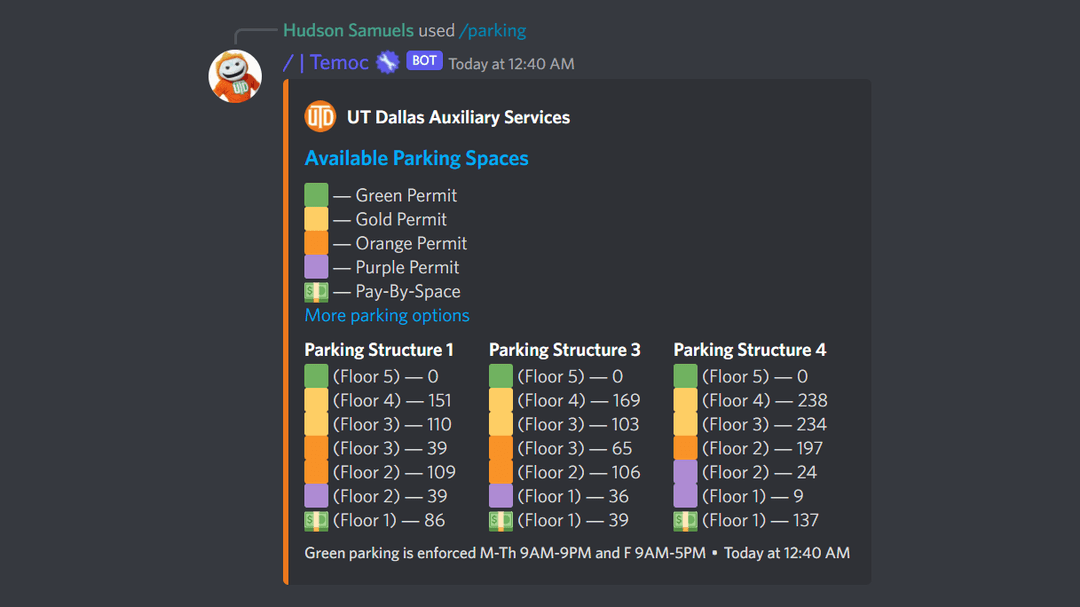Click the Orange Permit color square in legend
This screenshot has height=607, width=1080.
point(316,244)
